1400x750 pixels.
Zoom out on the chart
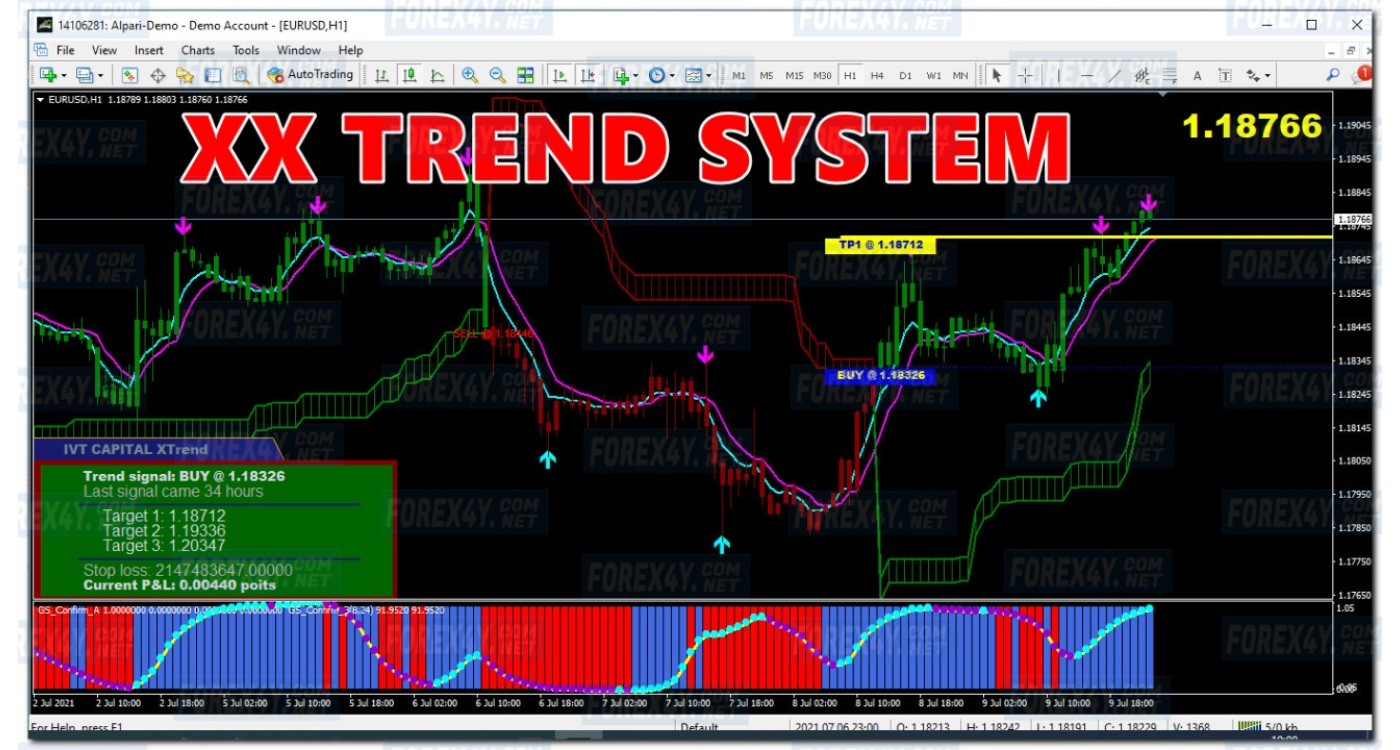497,75
